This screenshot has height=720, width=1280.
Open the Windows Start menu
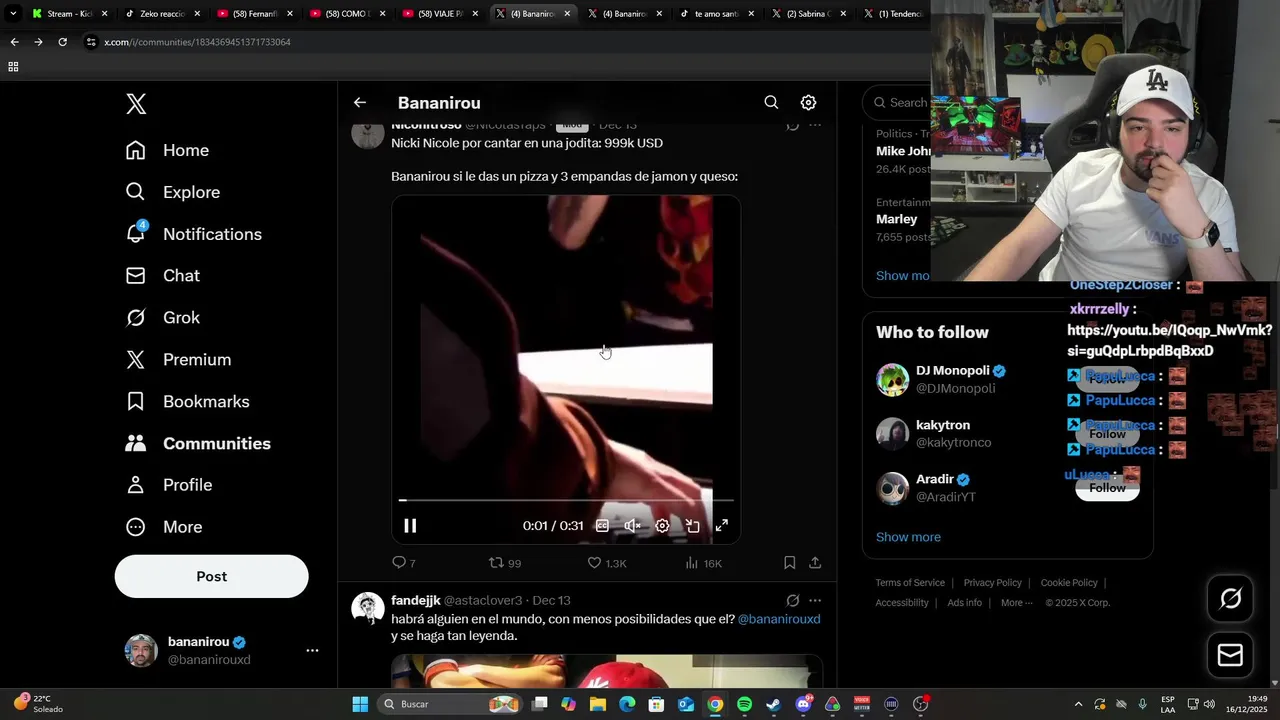[360, 704]
